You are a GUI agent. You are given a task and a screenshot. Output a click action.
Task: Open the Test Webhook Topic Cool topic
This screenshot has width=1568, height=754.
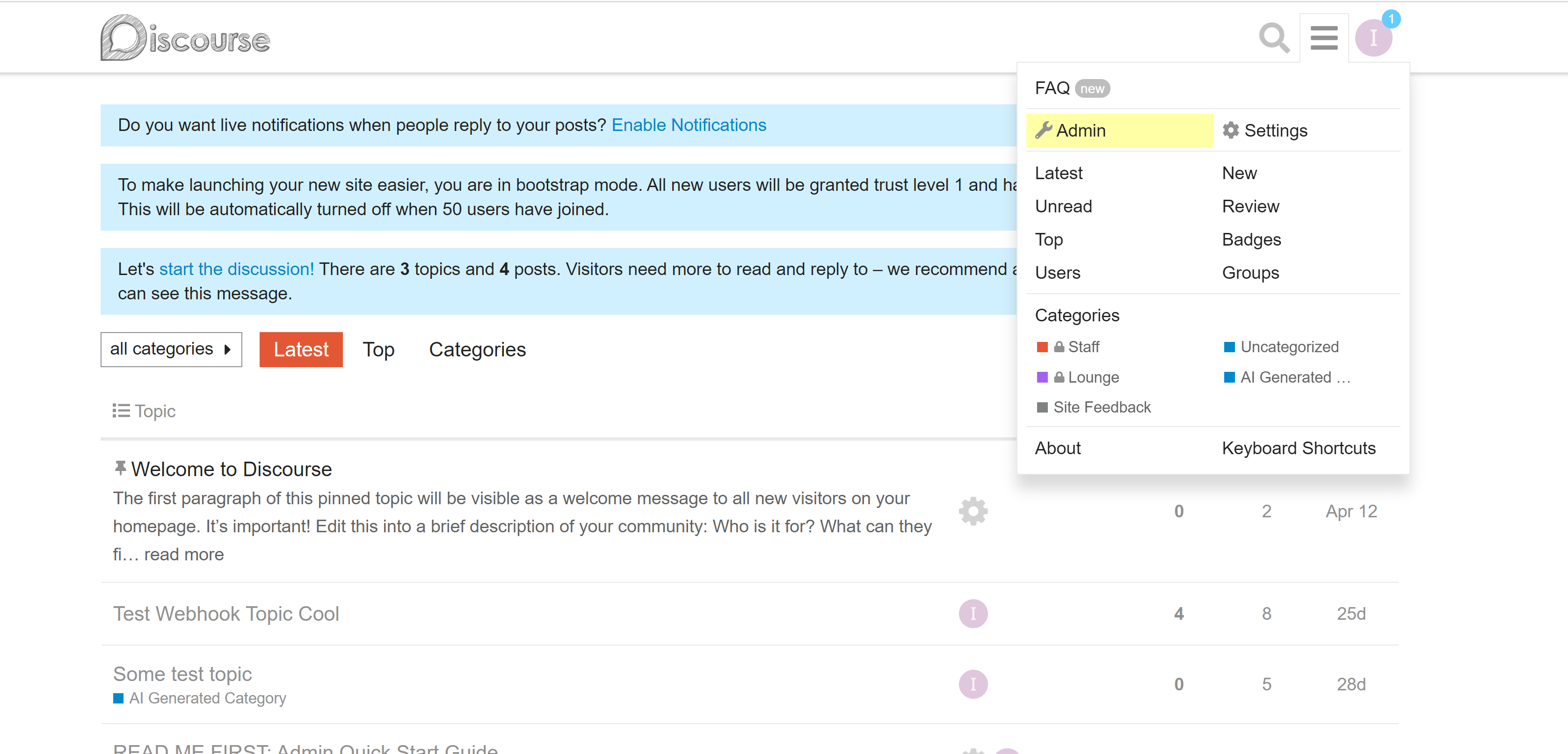click(x=226, y=613)
